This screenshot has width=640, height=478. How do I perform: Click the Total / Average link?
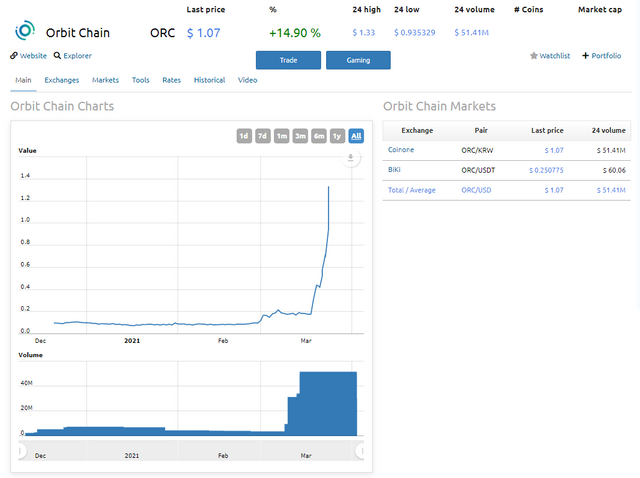[411, 190]
